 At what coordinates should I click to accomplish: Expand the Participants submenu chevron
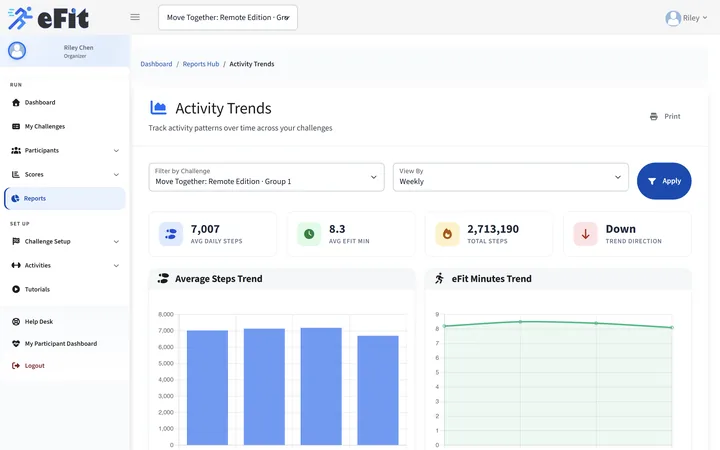click(x=116, y=151)
